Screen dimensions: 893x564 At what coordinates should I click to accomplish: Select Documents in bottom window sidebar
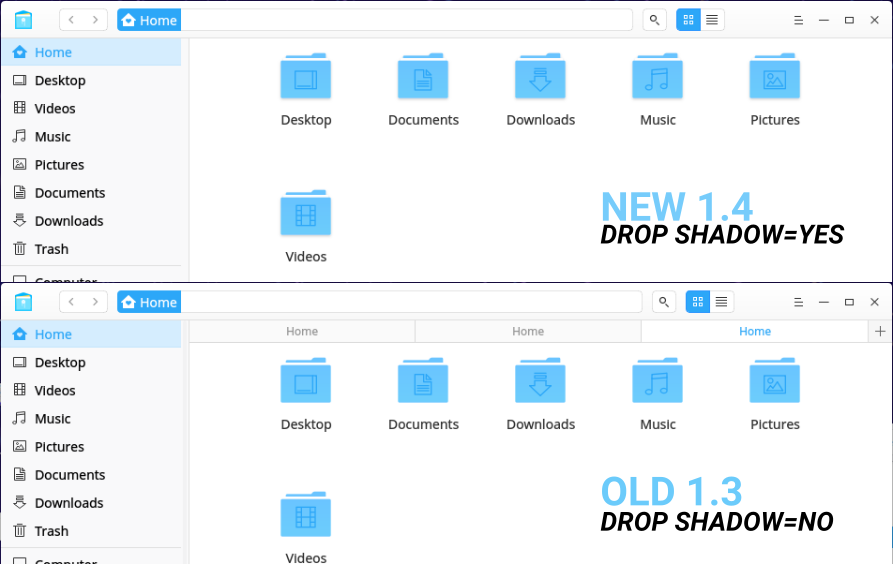coord(91,475)
